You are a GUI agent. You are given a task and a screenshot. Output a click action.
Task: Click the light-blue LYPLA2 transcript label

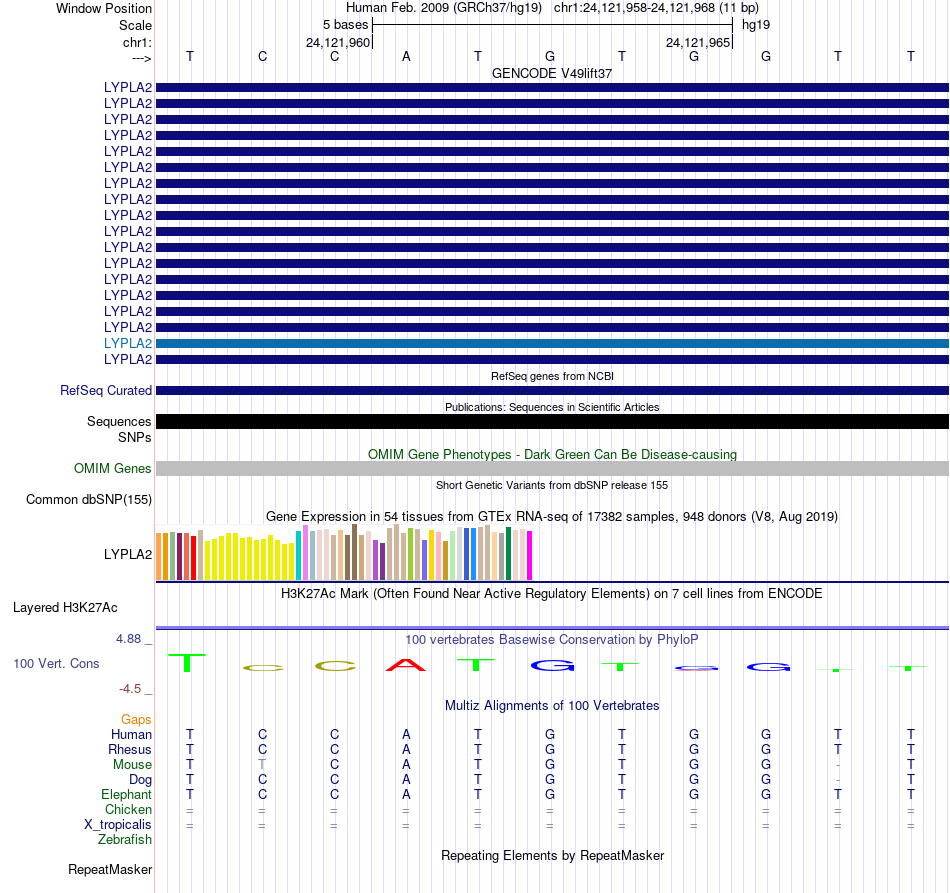coord(128,344)
